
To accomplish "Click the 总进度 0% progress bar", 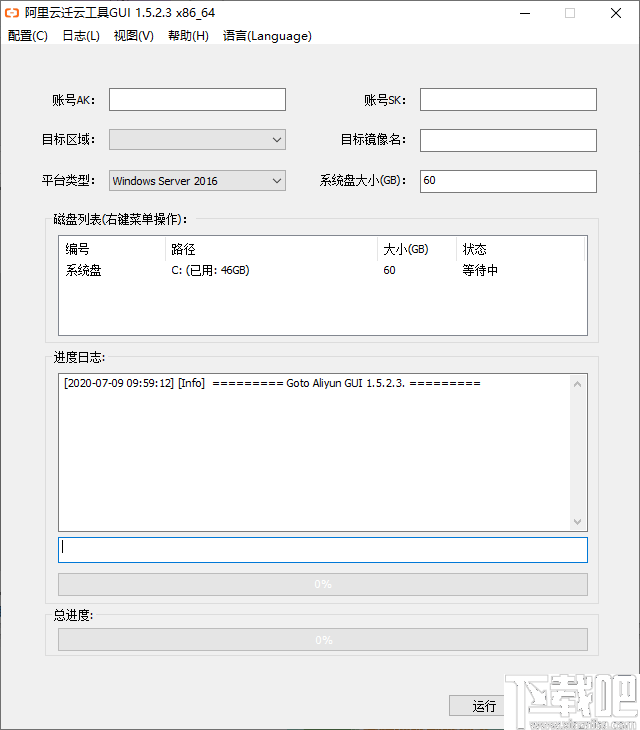I will pyautogui.click(x=323, y=640).
